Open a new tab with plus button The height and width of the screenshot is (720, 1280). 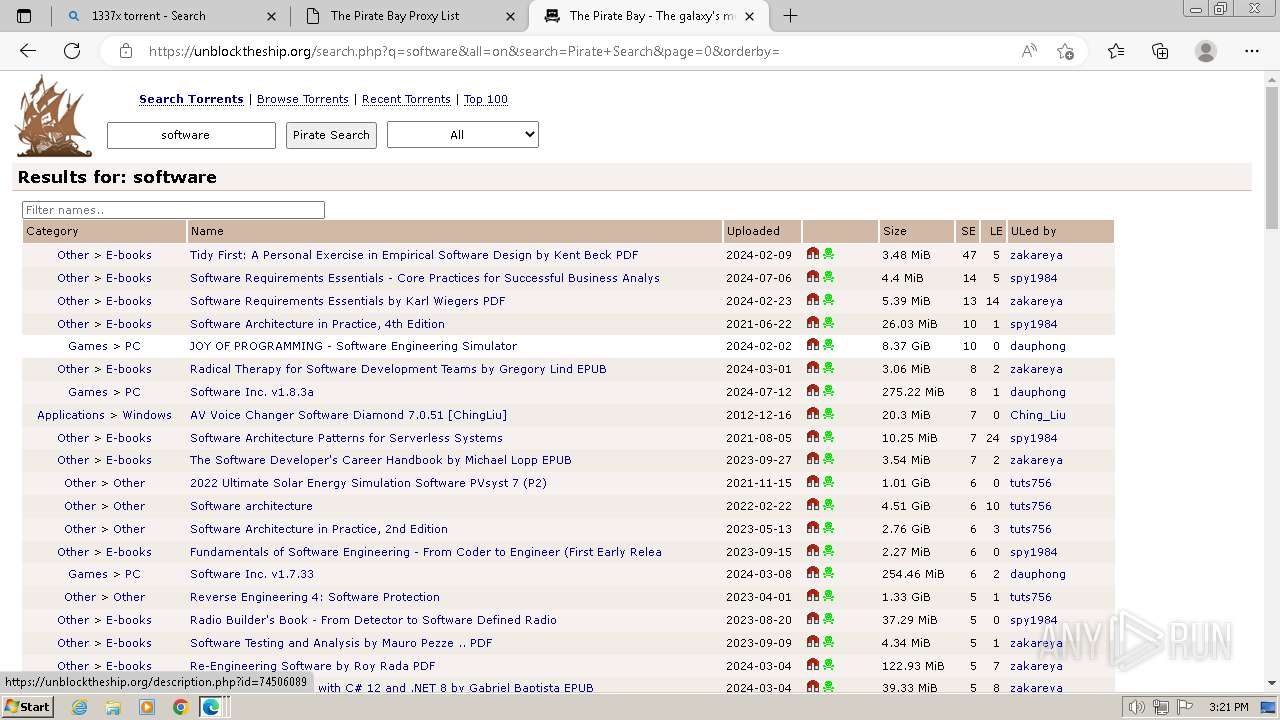click(x=790, y=16)
